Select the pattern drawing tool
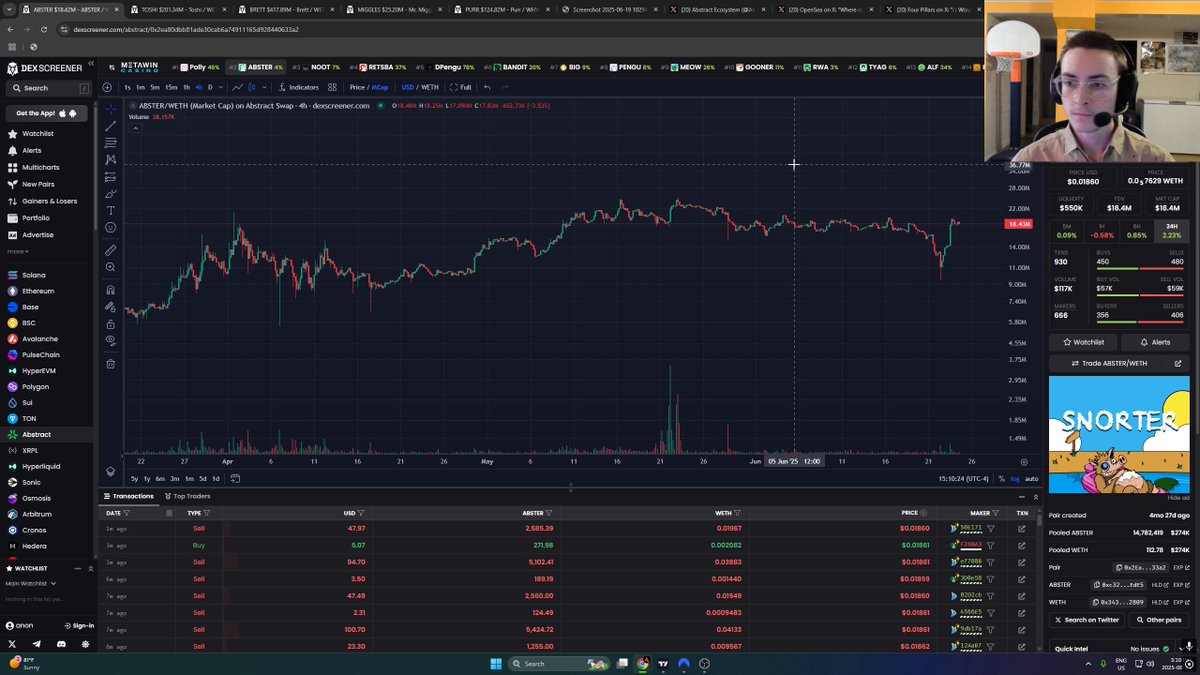This screenshot has height=675, width=1200. pyautogui.click(x=110, y=159)
